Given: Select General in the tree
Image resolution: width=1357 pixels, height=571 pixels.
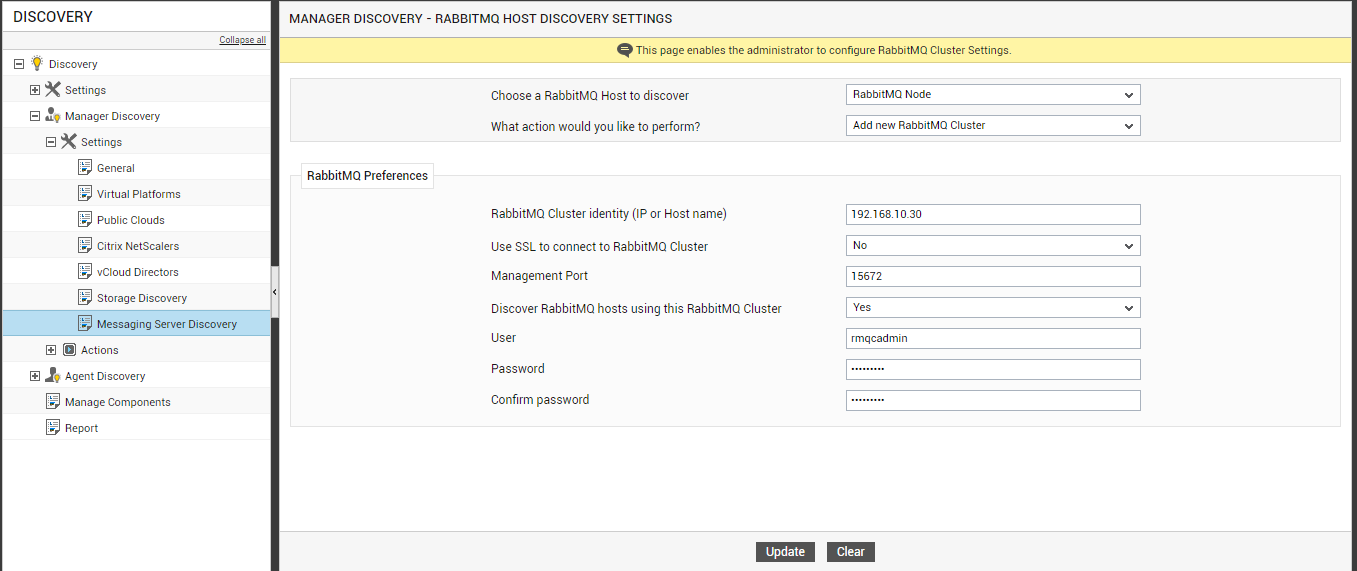Looking at the screenshot, I should tap(116, 168).
